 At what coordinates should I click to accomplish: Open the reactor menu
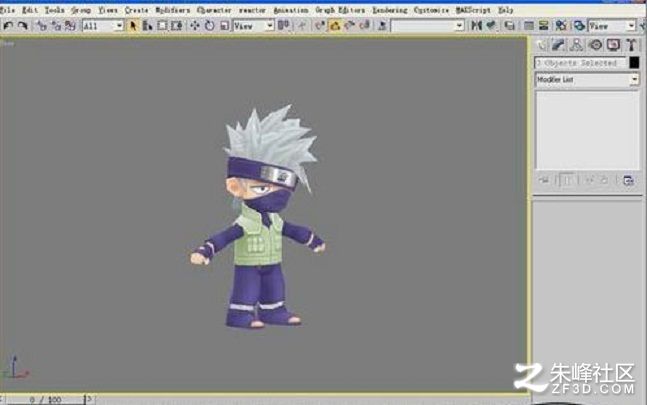click(252, 10)
